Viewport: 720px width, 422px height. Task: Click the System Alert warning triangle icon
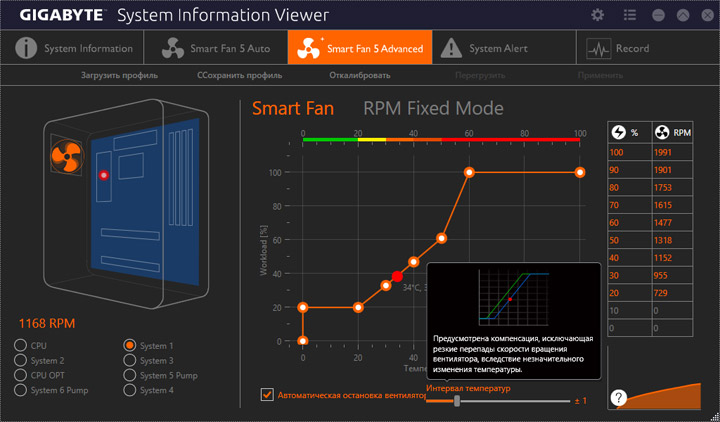[x=451, y=48]
